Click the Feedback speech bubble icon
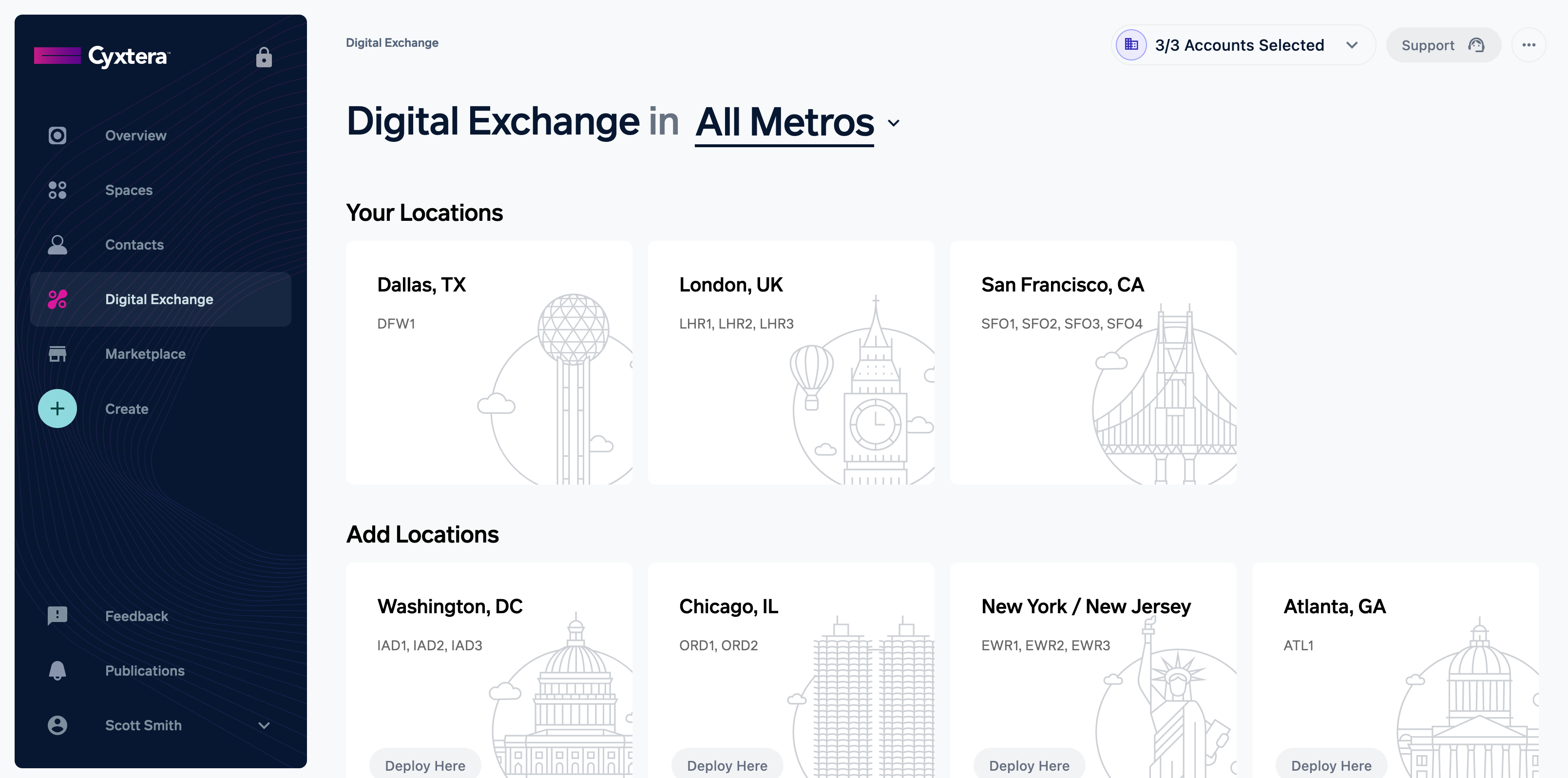Screen dimensions: 1568x778 pyautogui.click(x=57, y=616)
